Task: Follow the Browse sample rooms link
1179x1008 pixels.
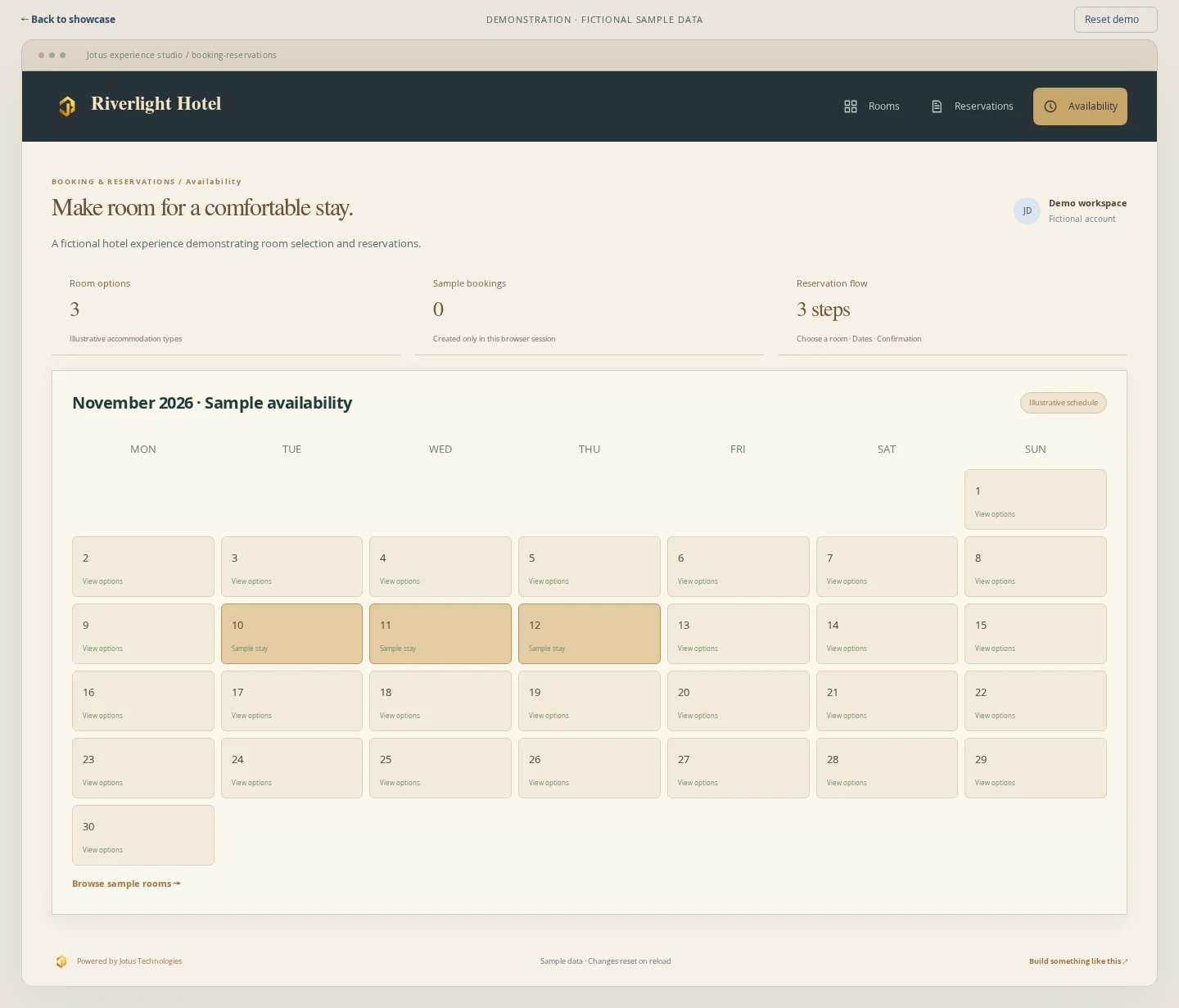Action: 126,884
